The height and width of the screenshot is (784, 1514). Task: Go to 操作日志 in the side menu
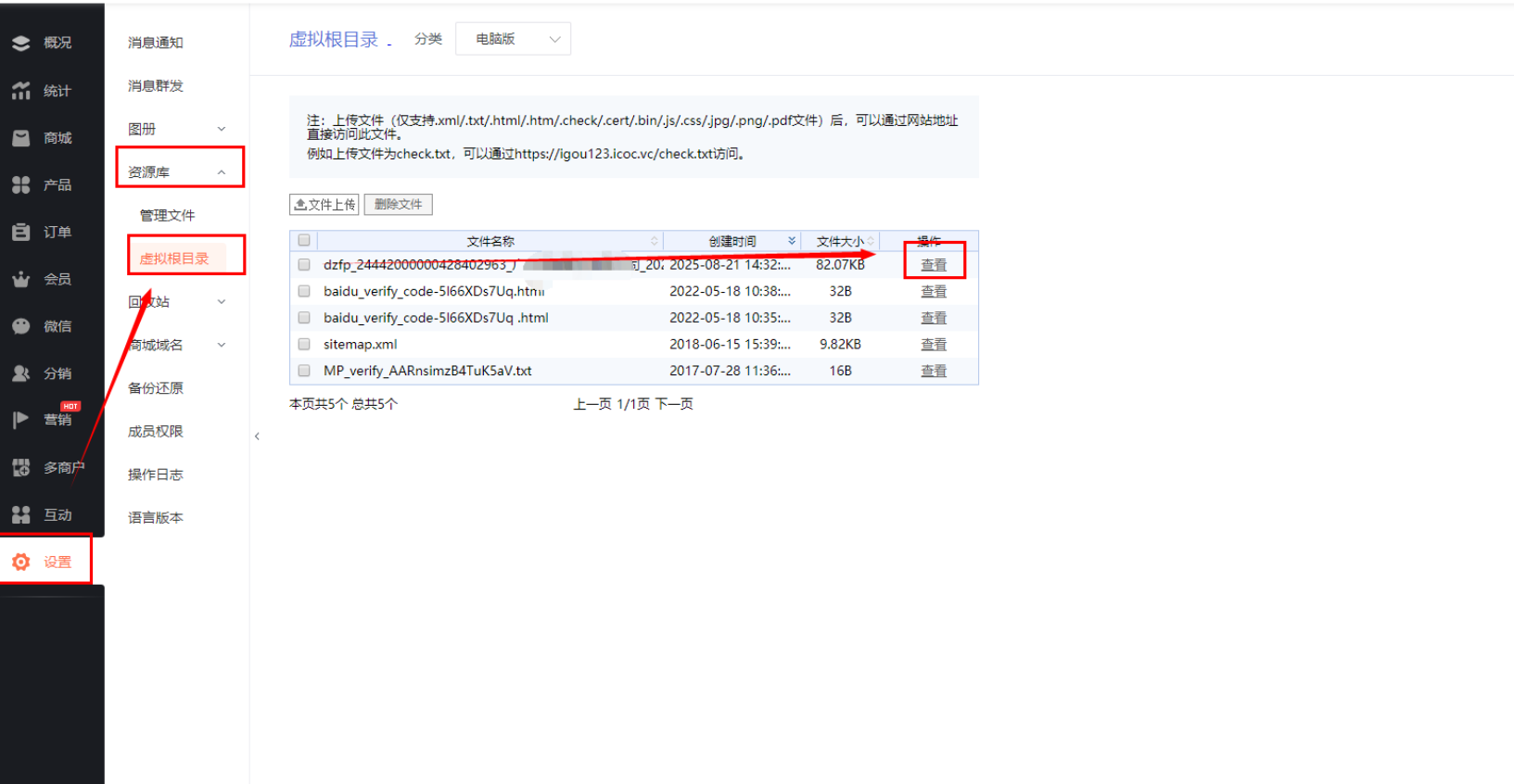156,474
